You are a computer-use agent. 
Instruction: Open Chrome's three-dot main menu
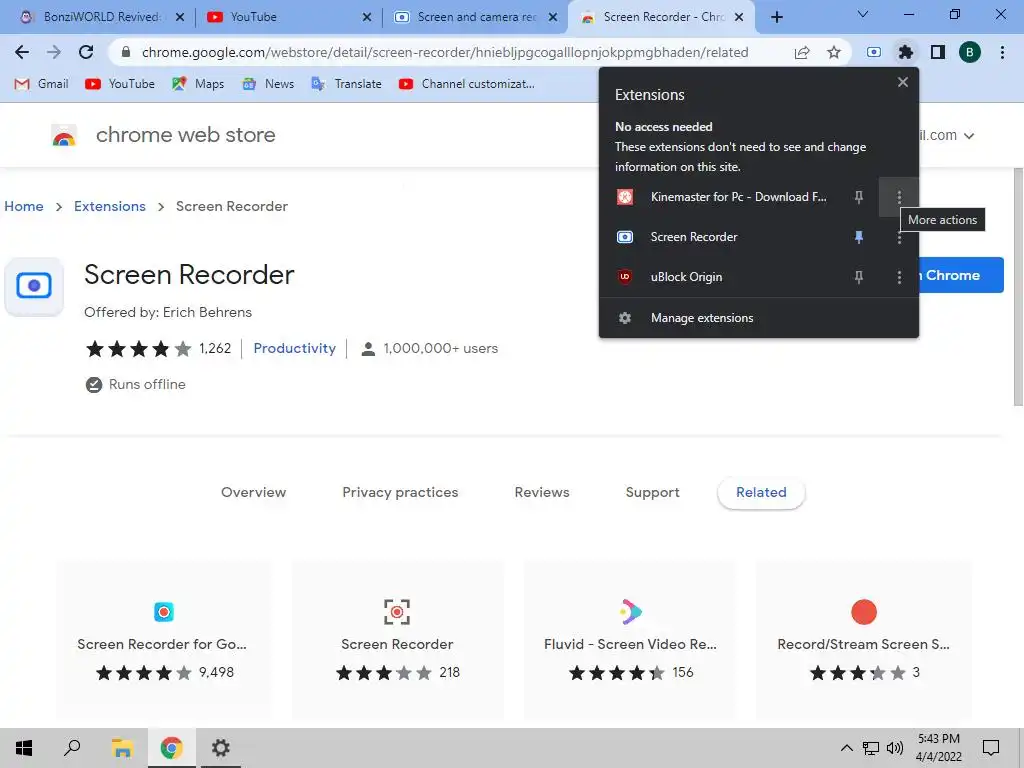pyautogui.click(x=1002, y=52)
